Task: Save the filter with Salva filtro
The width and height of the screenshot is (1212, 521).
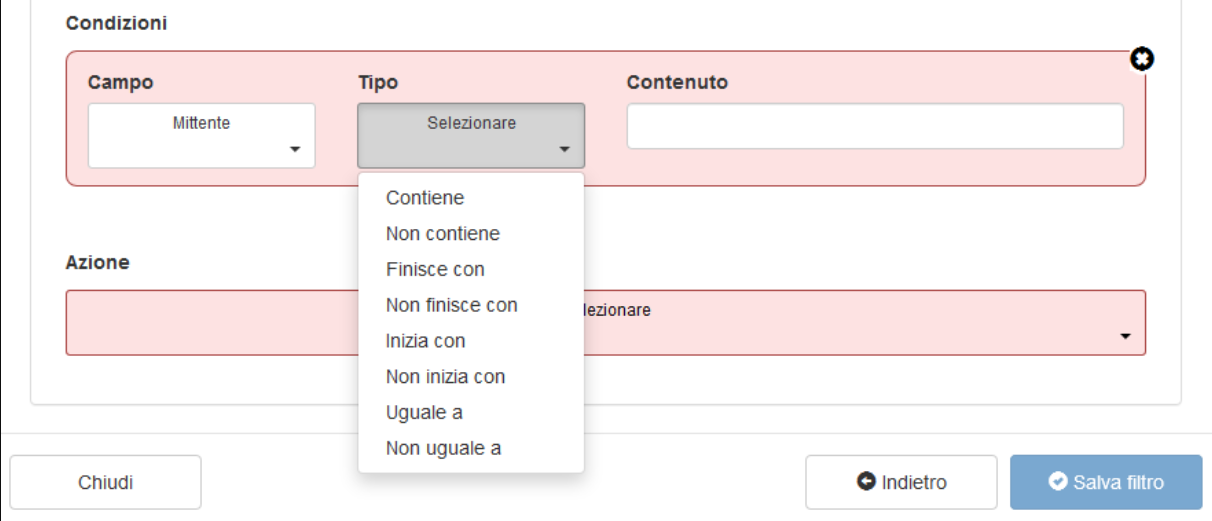Action: 1106,482
